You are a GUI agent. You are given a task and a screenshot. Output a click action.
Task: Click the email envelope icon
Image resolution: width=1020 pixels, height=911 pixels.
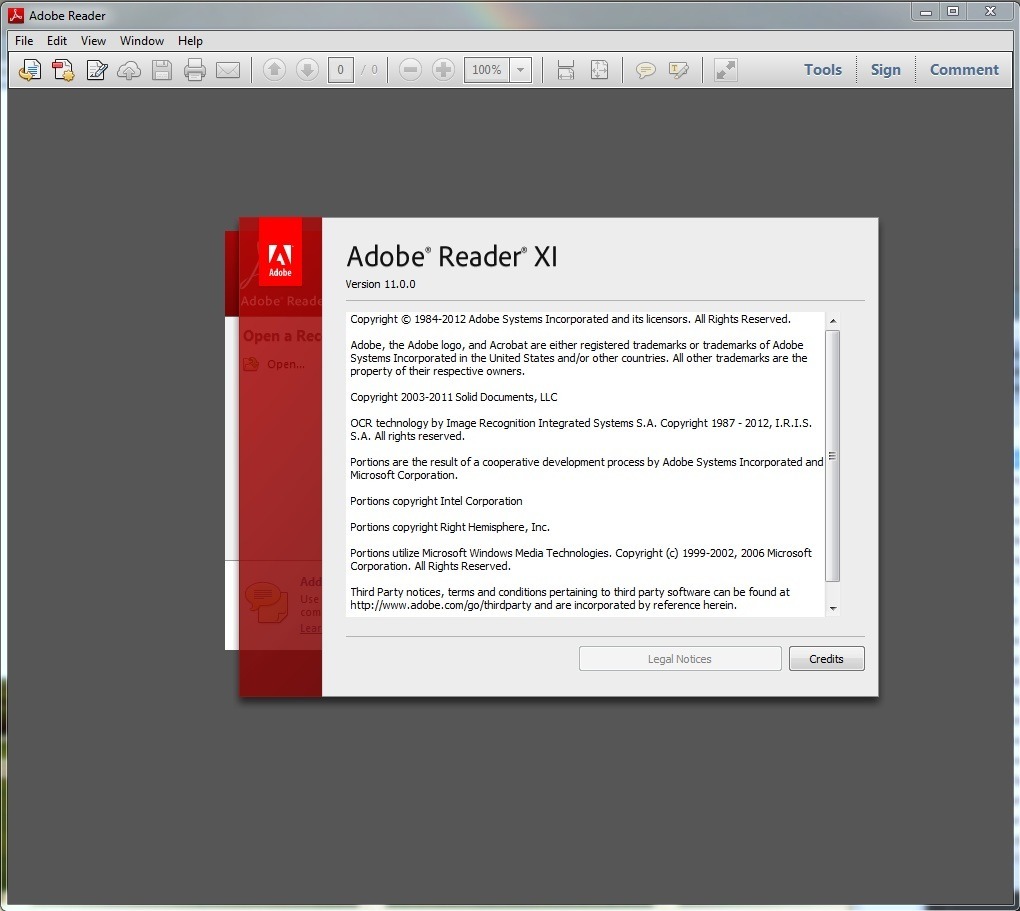coord(228,70)
